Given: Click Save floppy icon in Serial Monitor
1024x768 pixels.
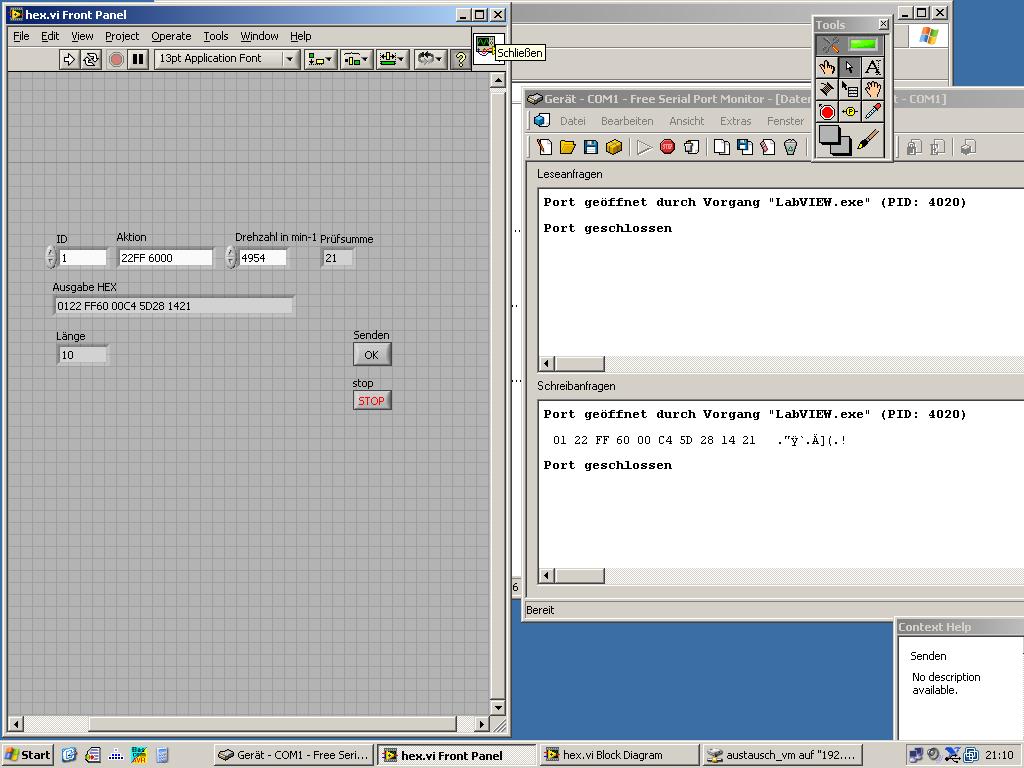Looking at the screenshot, I should [x=590, y=147].
